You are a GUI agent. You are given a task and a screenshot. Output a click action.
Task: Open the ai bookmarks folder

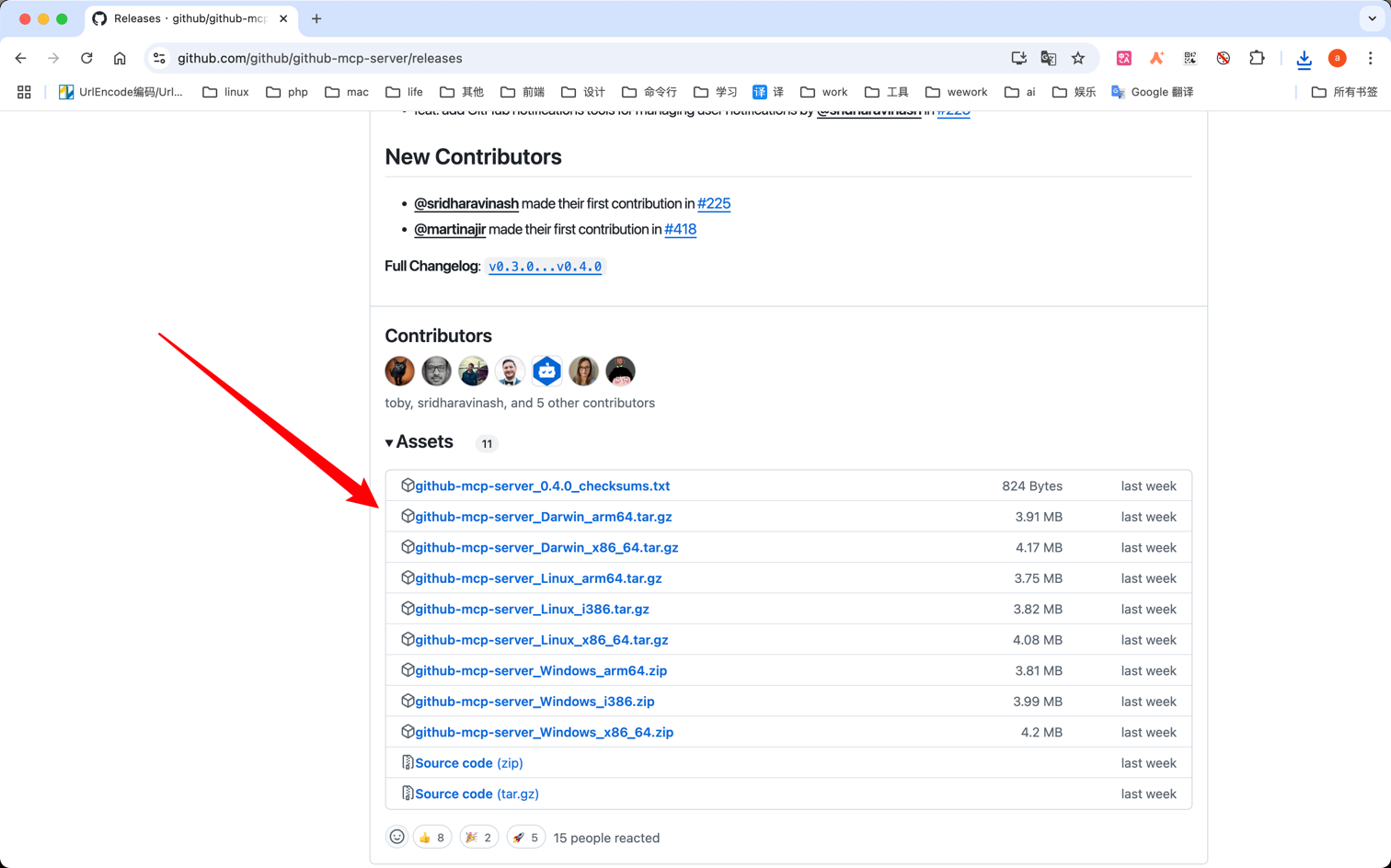click(x=1020, y=92)
